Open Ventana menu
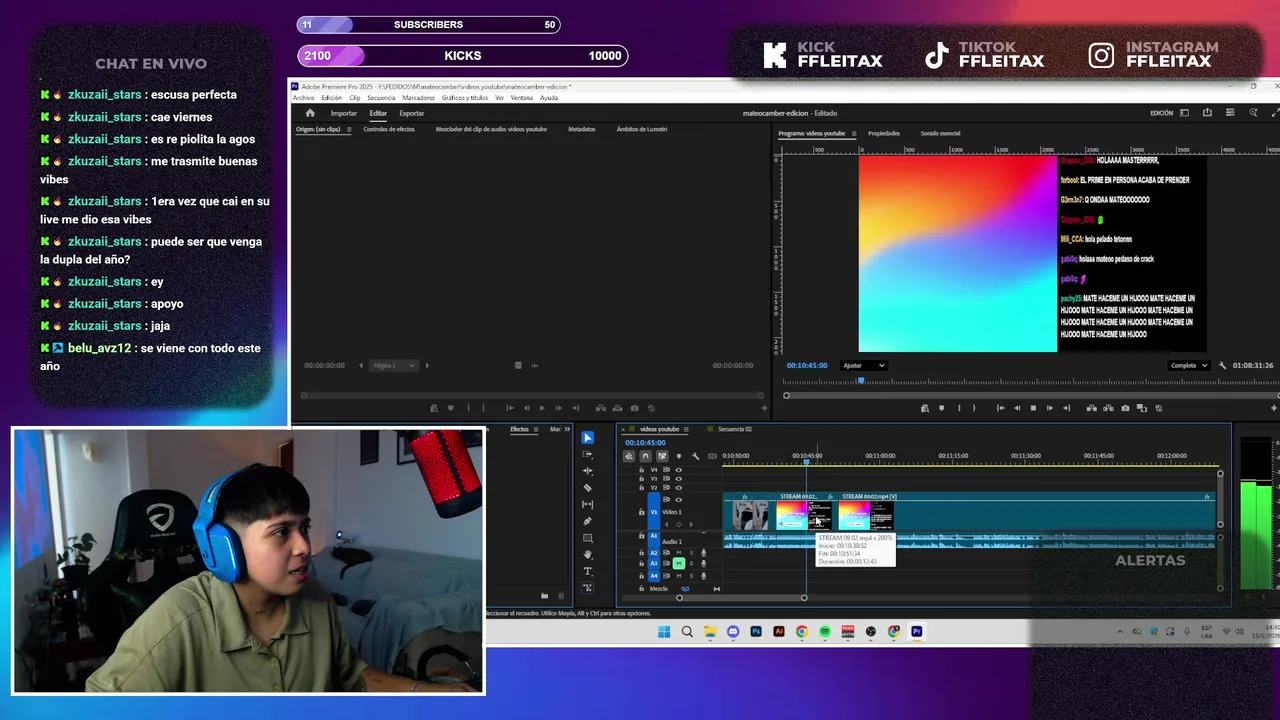 (x=521, y=98)
